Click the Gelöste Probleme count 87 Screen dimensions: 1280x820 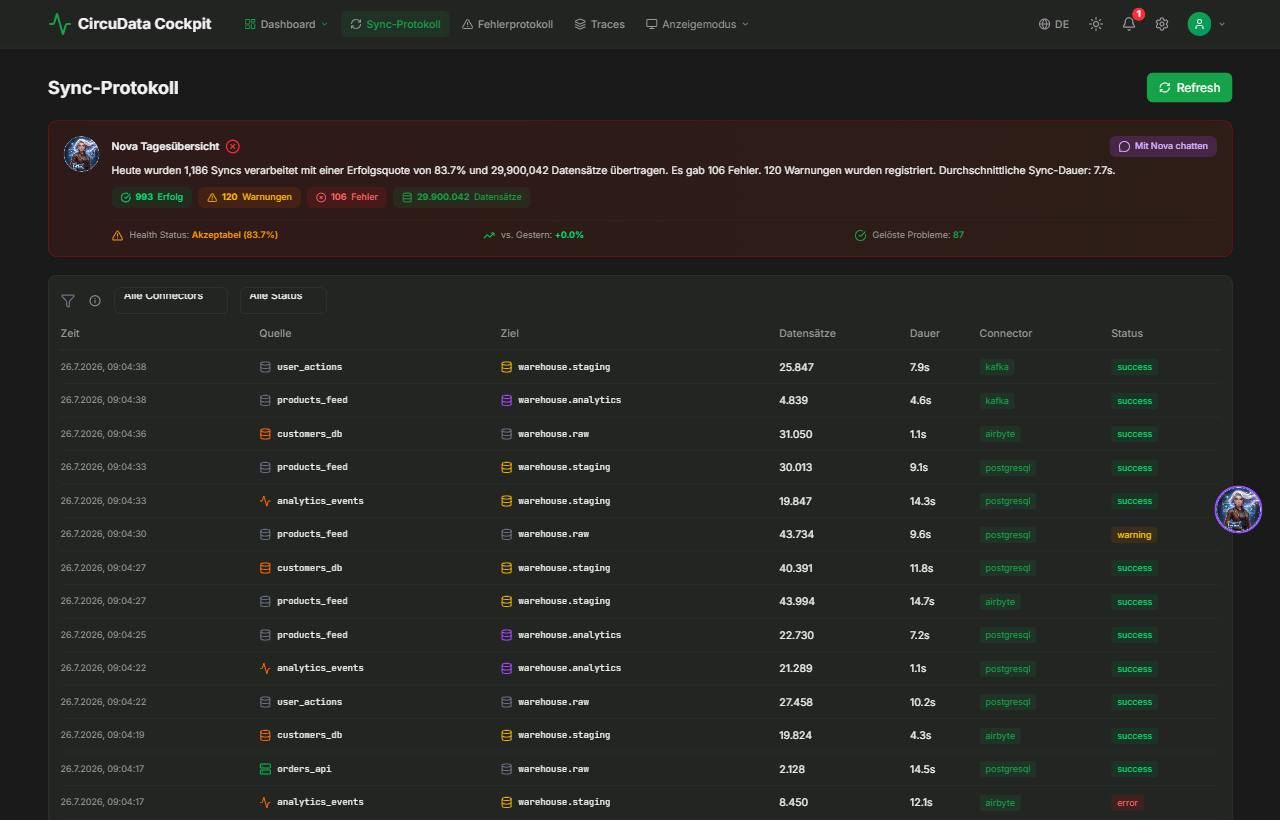click(x=958, y=235)
